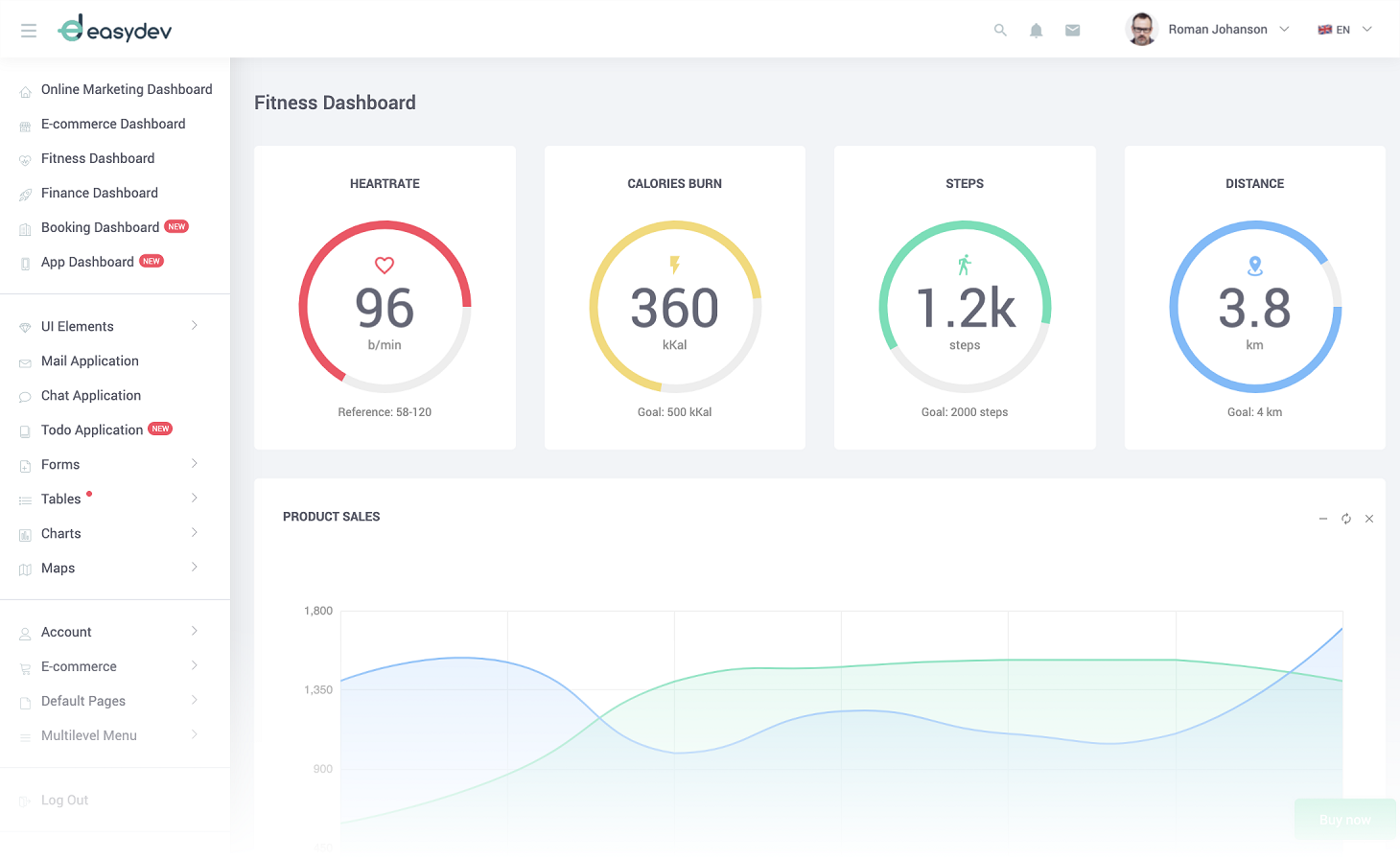
Task: Click the easydev logo
Action: pos(115,30)
